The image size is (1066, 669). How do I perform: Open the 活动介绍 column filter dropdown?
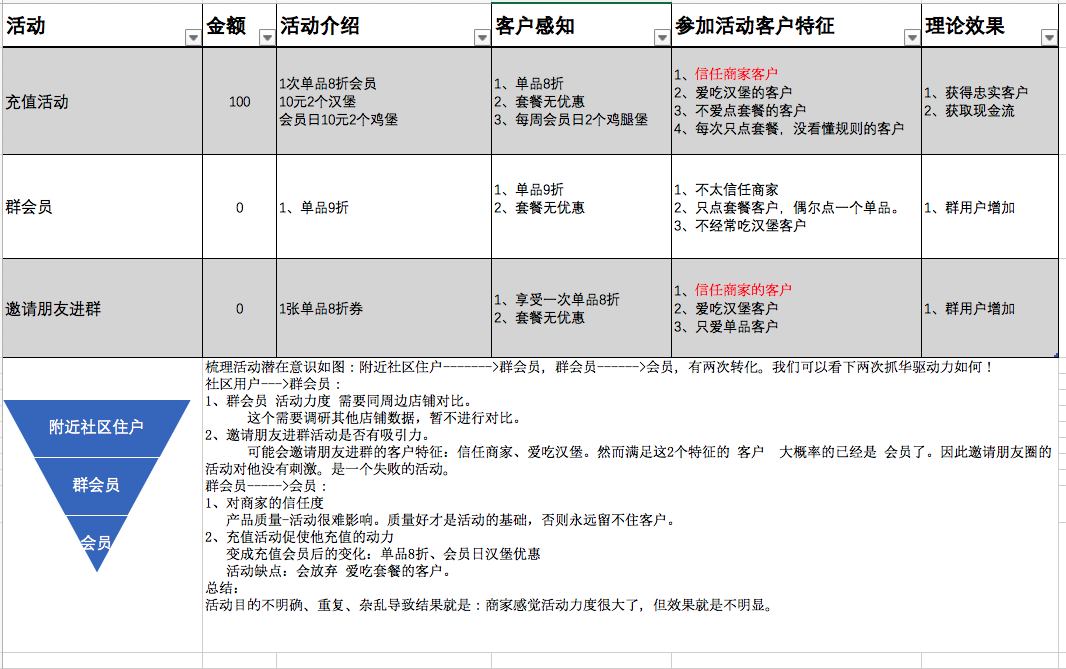[482, 38]
